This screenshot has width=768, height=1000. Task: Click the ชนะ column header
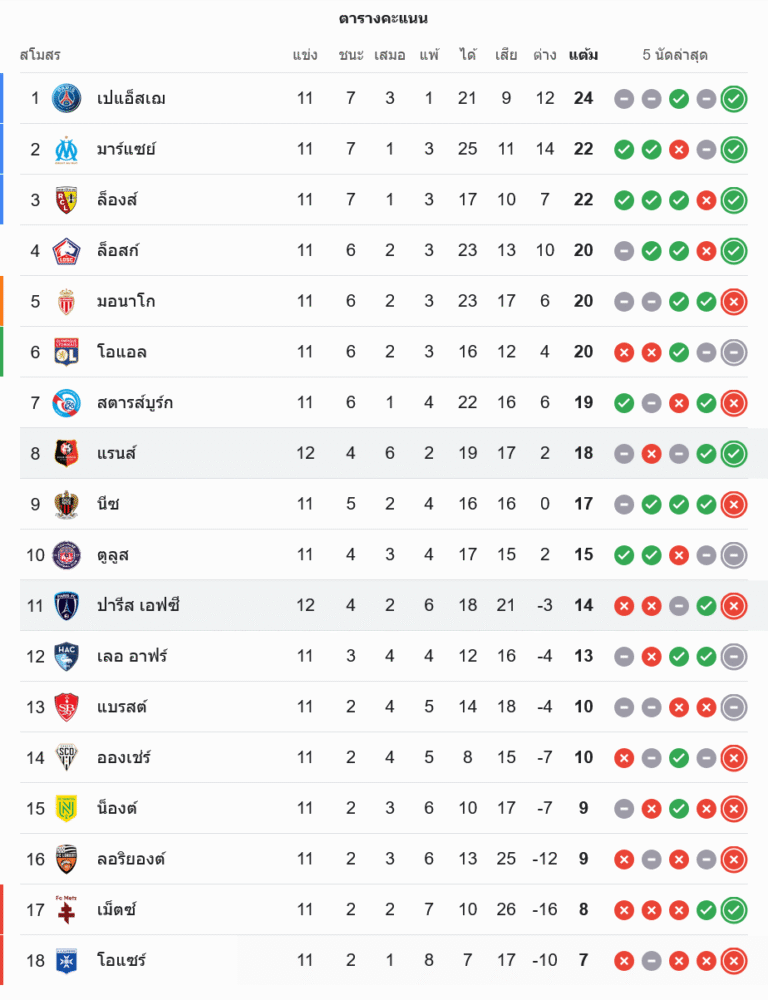pos(351,55)
